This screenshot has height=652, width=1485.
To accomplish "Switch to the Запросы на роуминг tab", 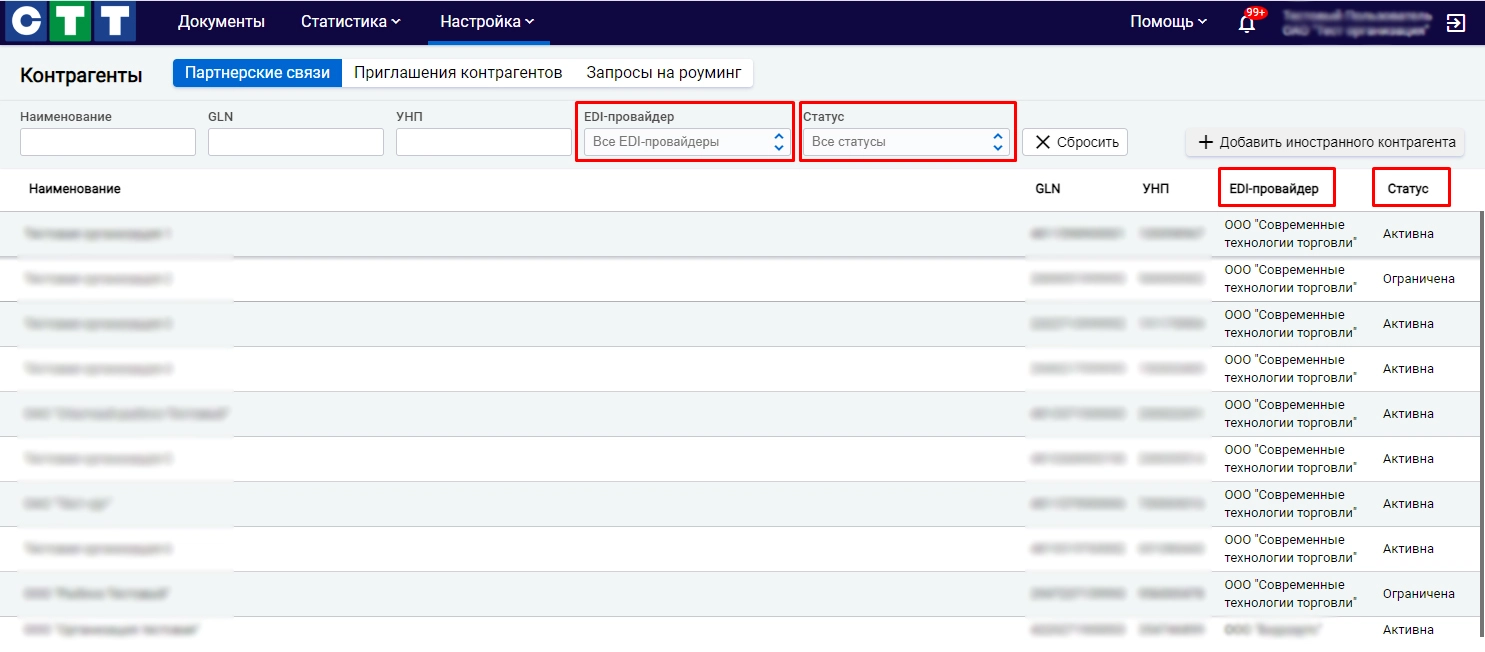I will click(664, 73).
